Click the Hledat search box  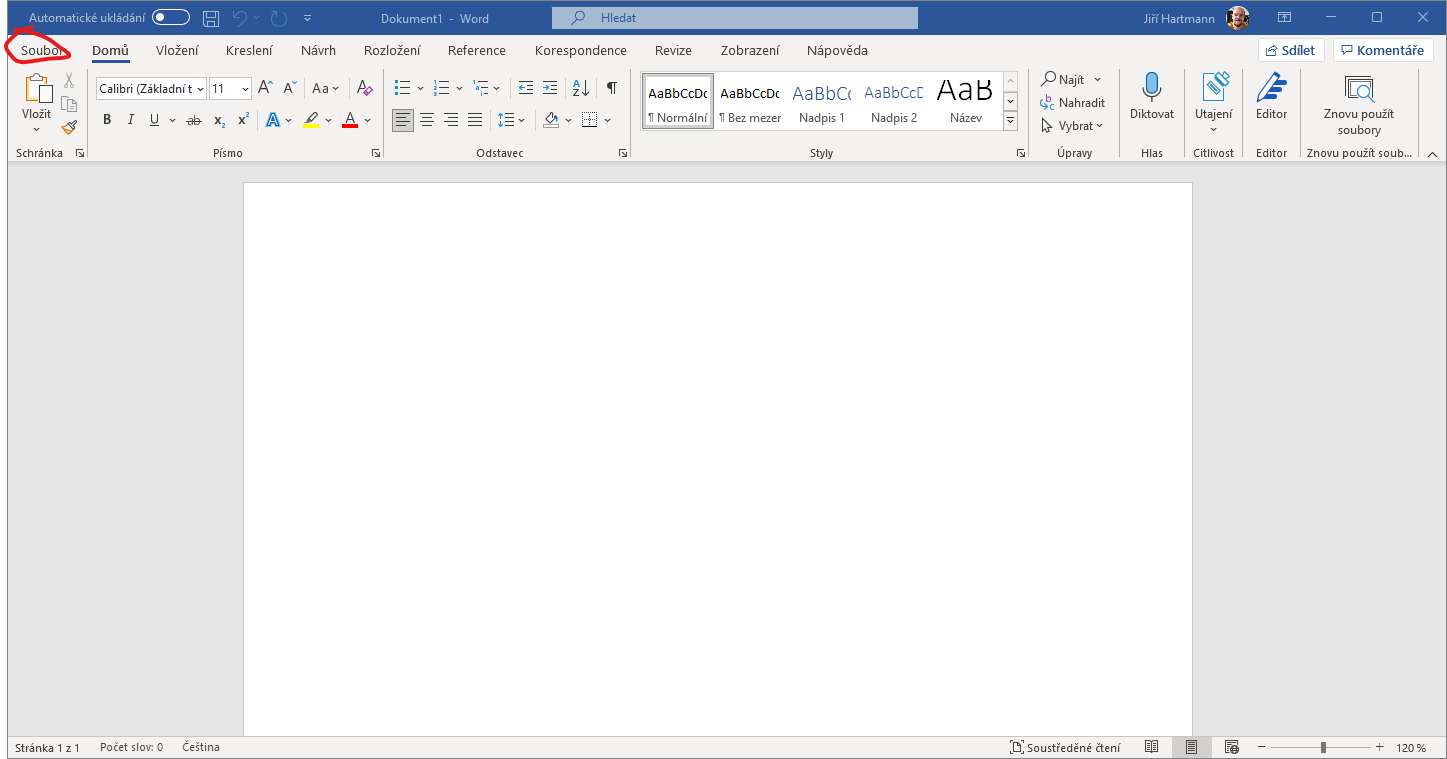[735, 18]
